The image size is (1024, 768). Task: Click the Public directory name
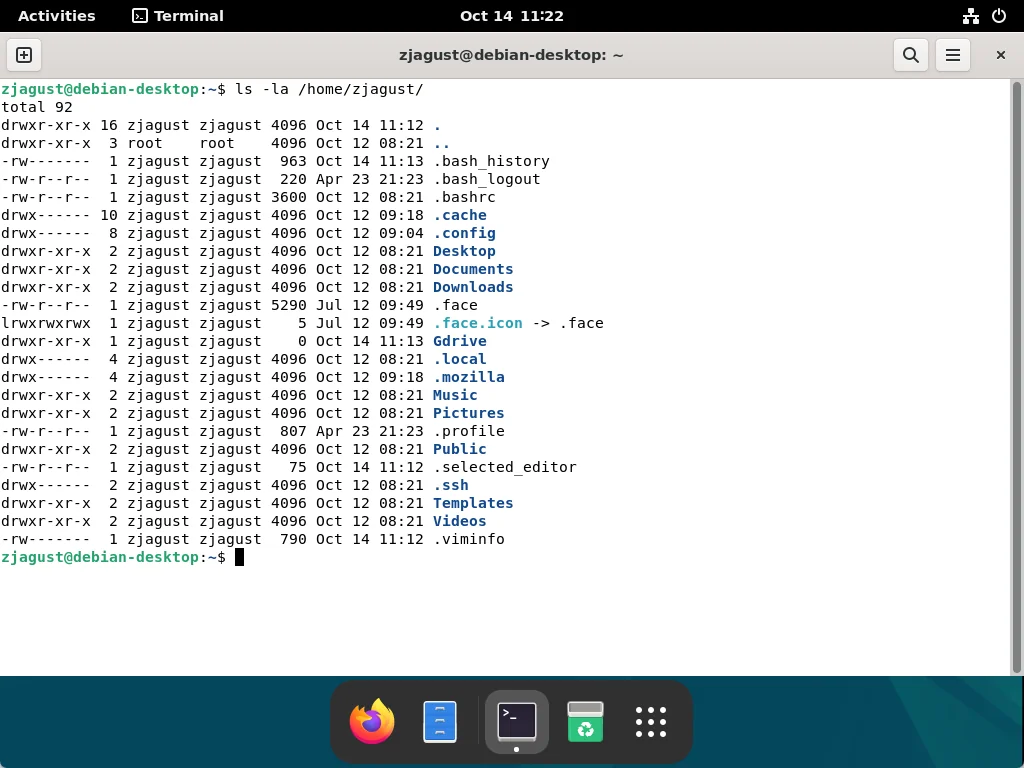pos(460,449)
